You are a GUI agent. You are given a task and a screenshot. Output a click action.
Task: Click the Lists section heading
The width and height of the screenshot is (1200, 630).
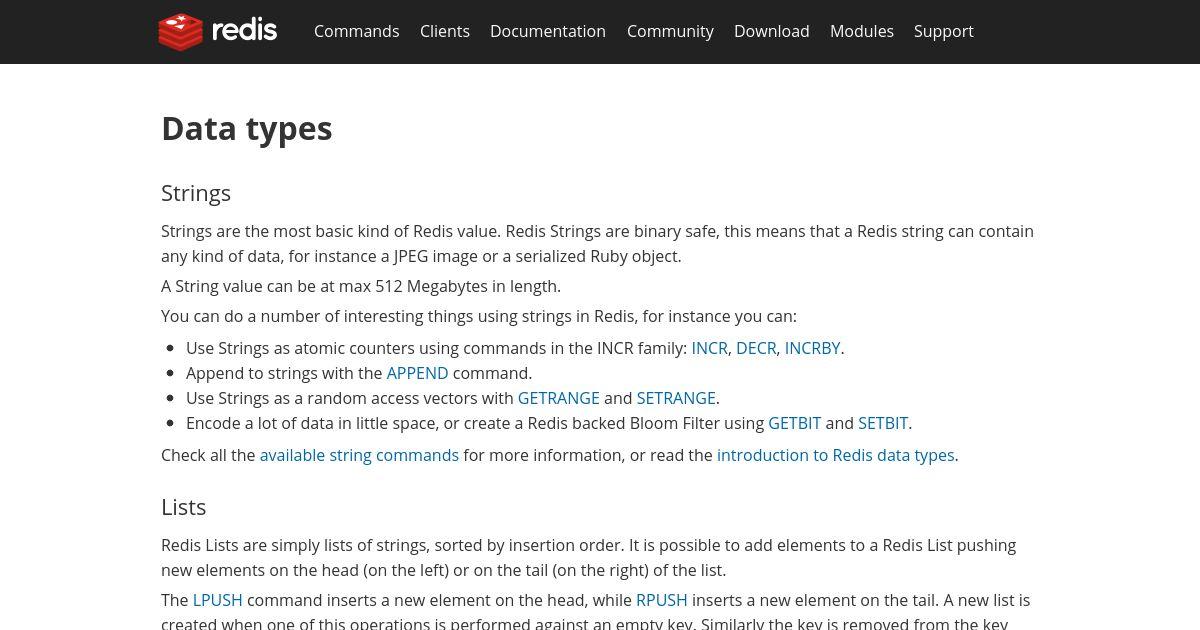(x=184, y=507)
